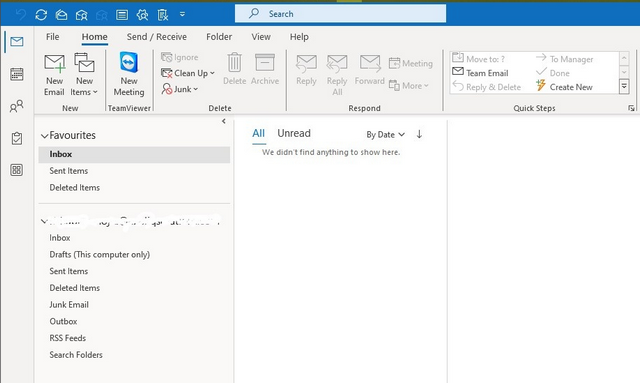
Task: Open the New Items dropdown
Action: 84,75
